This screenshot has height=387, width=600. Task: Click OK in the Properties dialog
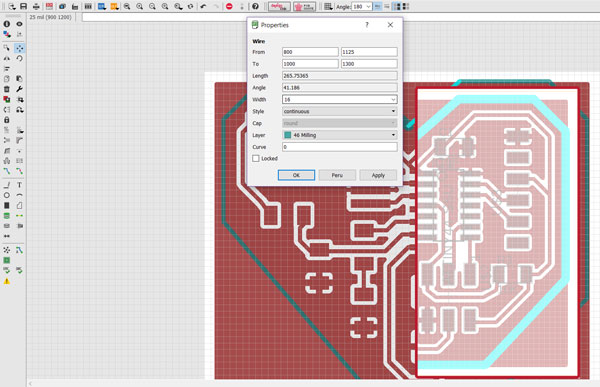click(x=296, y=175)
